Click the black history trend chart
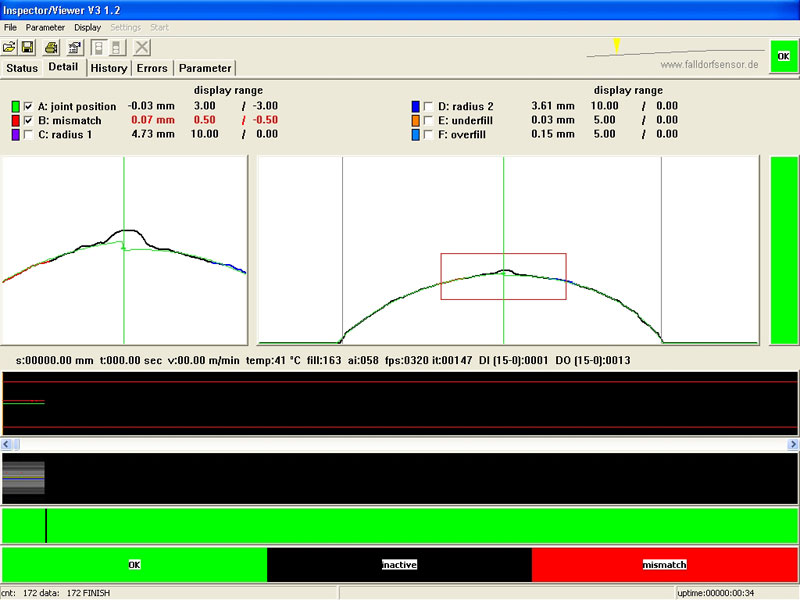Screen dimensions: 800x600 tap(400, 403)
